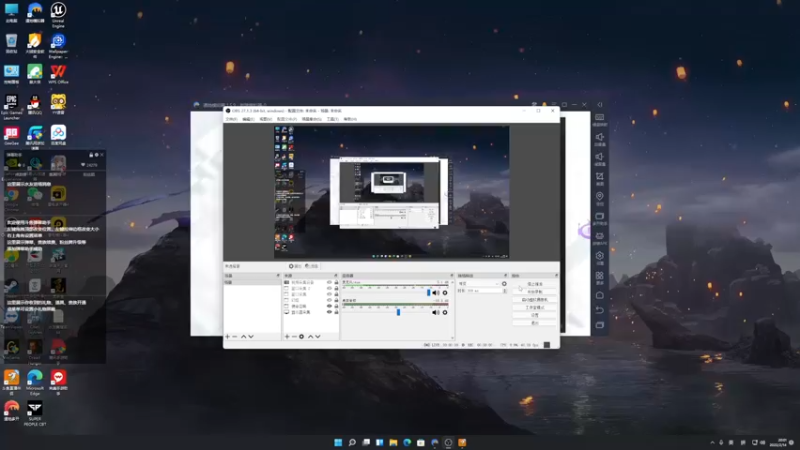Pop out the Scene Transitions dock panel
This screenshot has width=800, height=450.
pos(506,276)
